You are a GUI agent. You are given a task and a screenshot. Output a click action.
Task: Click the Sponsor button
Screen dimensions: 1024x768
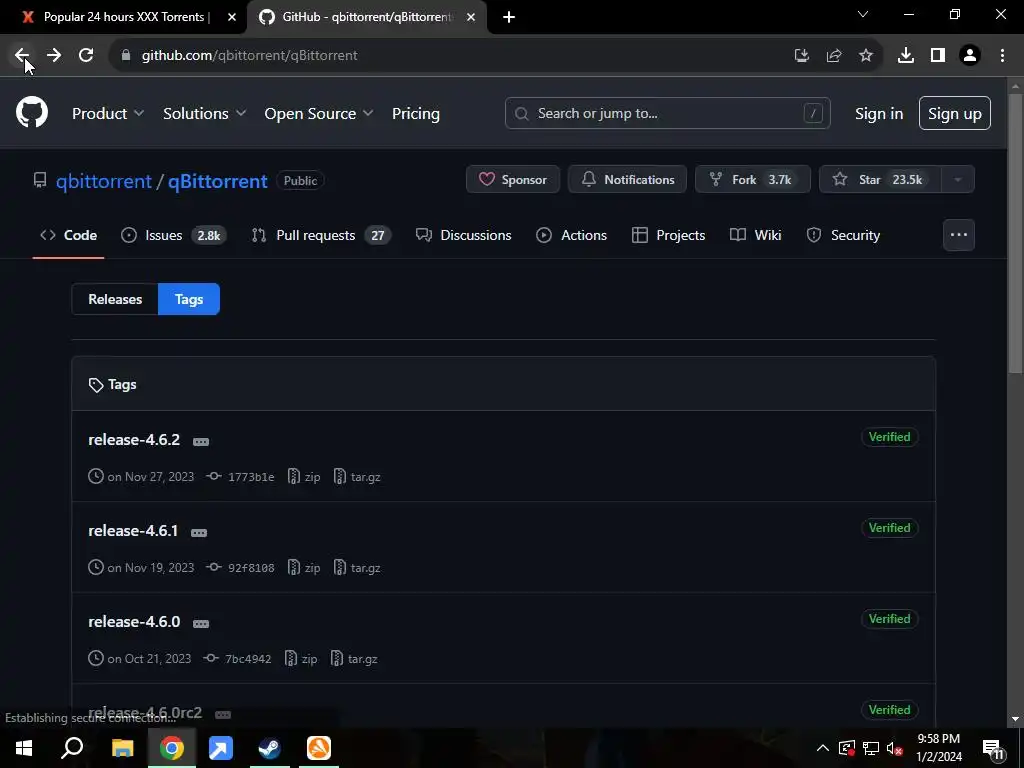click(x=513, y=180)
